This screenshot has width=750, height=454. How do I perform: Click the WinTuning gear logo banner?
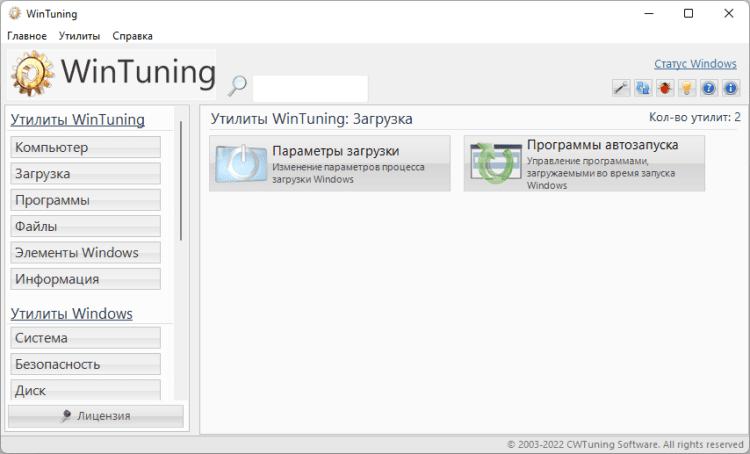[112, 74]
